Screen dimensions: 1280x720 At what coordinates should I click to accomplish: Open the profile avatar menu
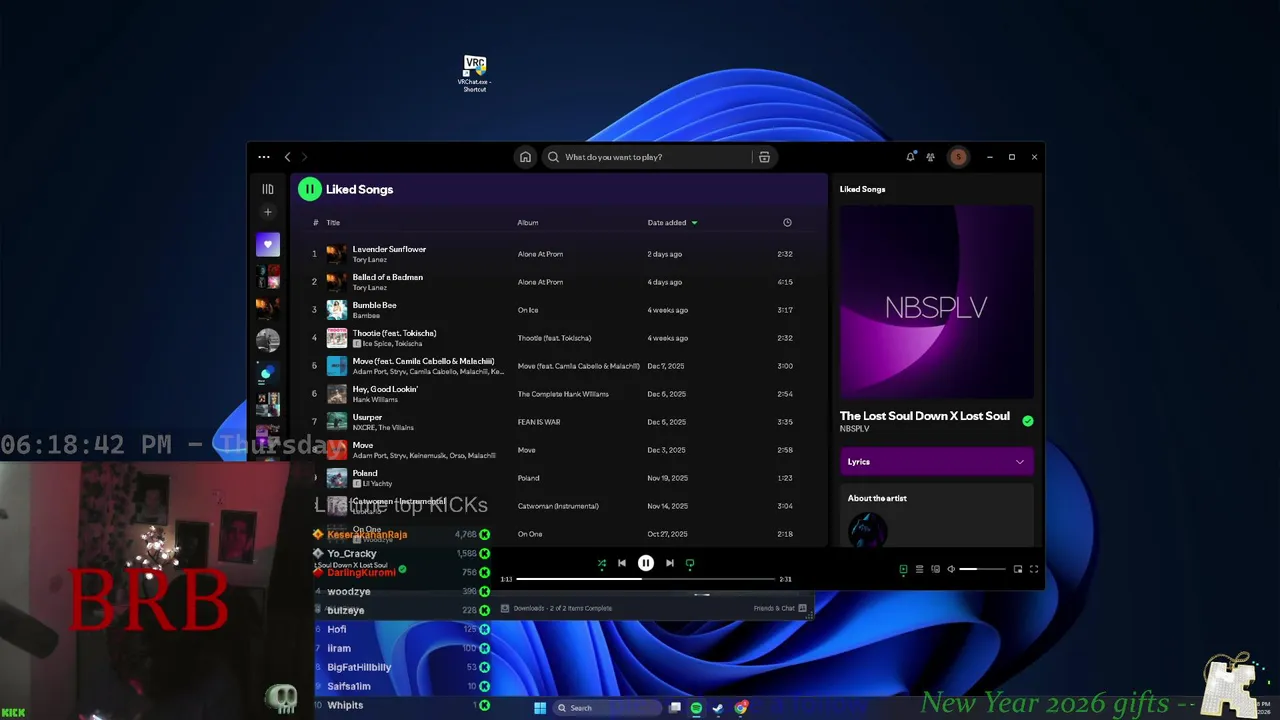(x=958, y=157)
